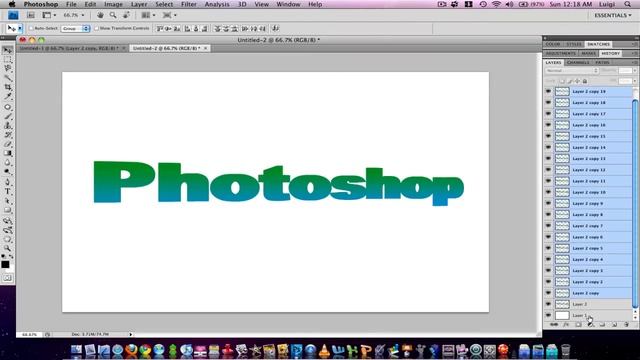Toggle Quick Mask mode button

click(x=7, y=278)
